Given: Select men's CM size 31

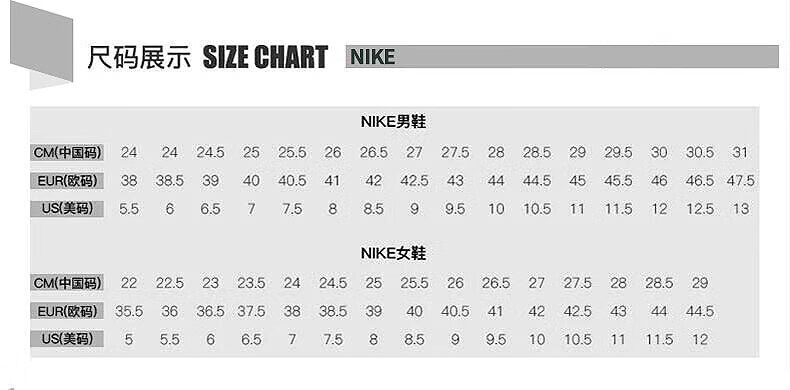Looking at the screenshot, I should (740, 152).
